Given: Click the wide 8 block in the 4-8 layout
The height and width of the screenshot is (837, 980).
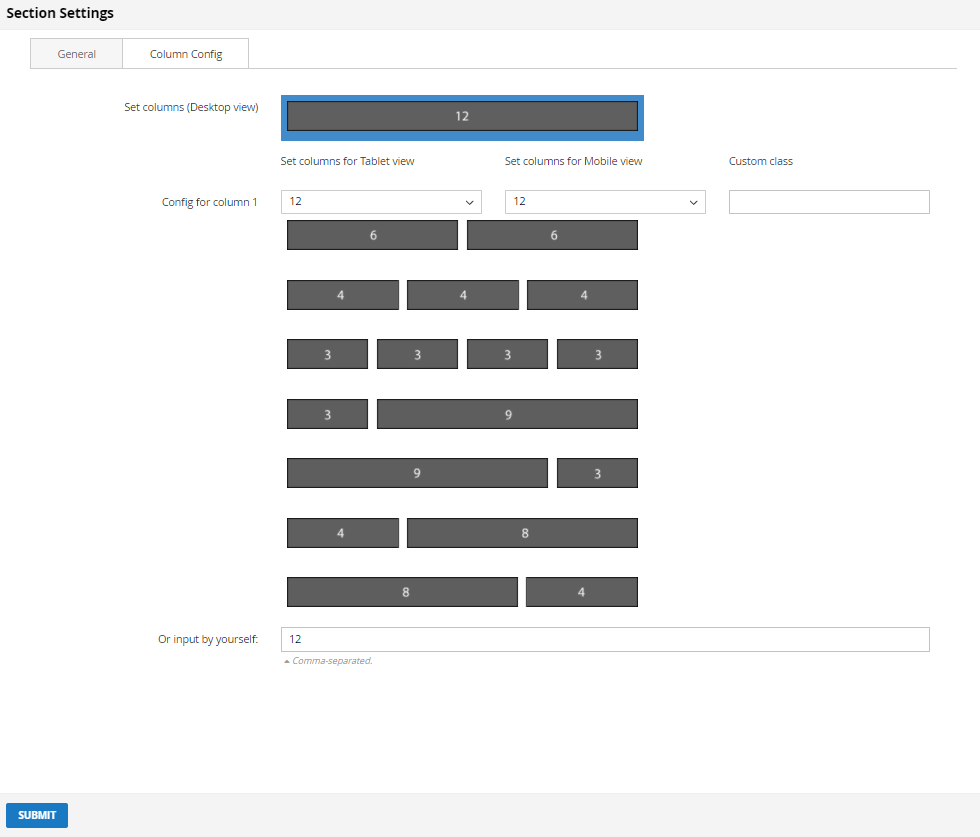Looking at the screenshot, I should 522,533.
